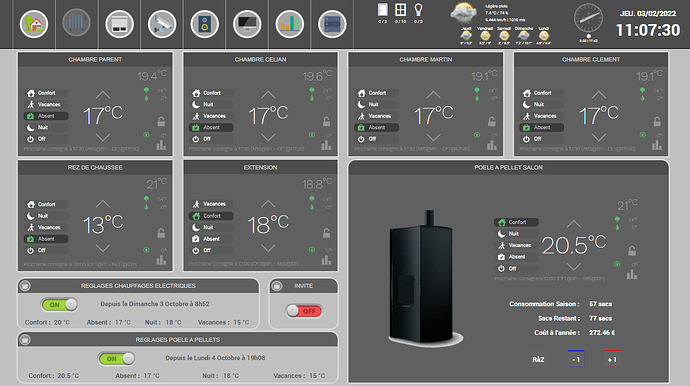Select Confort mode in Chambre Celian
Image resolution: width=690 pixels, height=386 pixels.
point(211,93)
